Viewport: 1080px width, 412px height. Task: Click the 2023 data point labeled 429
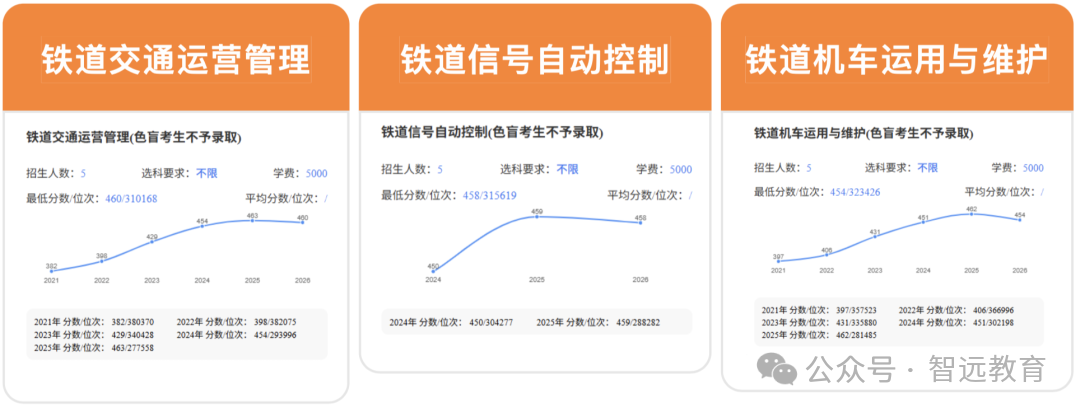152,241
